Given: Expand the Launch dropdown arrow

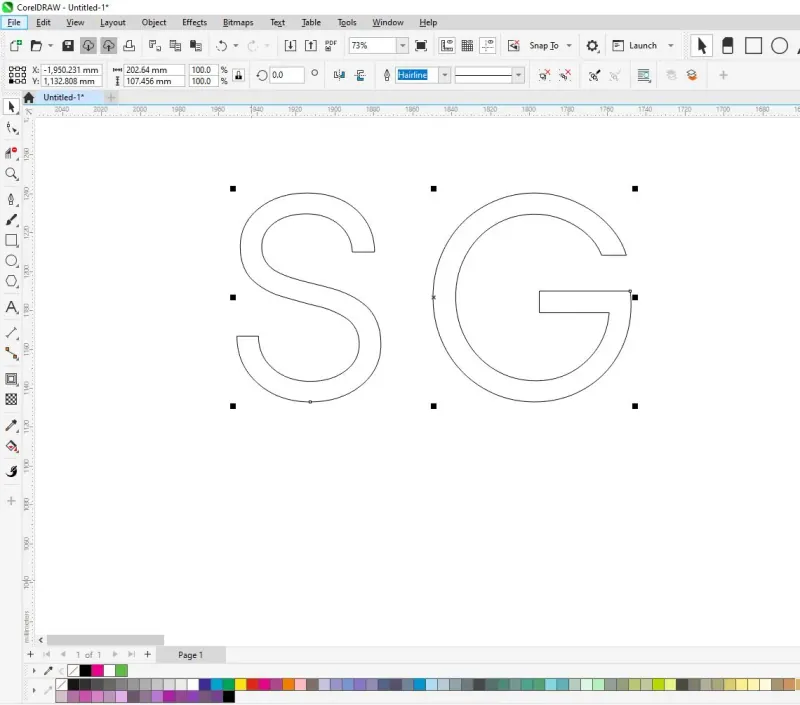Looking at the screenshot, I should click(670, 45).
